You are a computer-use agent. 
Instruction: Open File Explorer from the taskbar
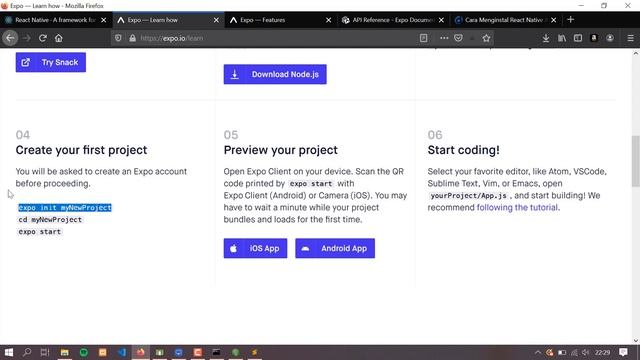64,352
